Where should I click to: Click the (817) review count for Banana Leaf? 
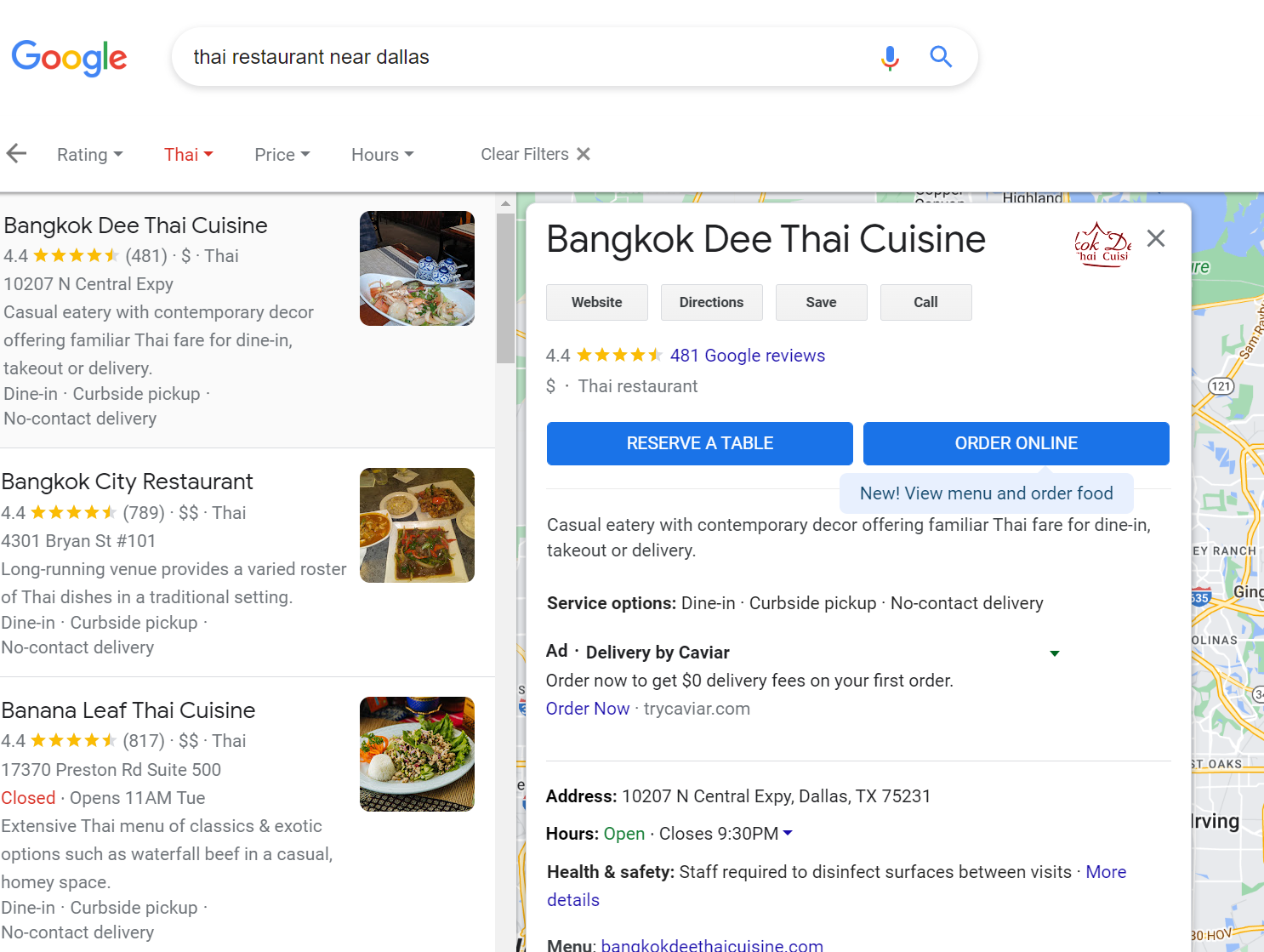point(144,741)
